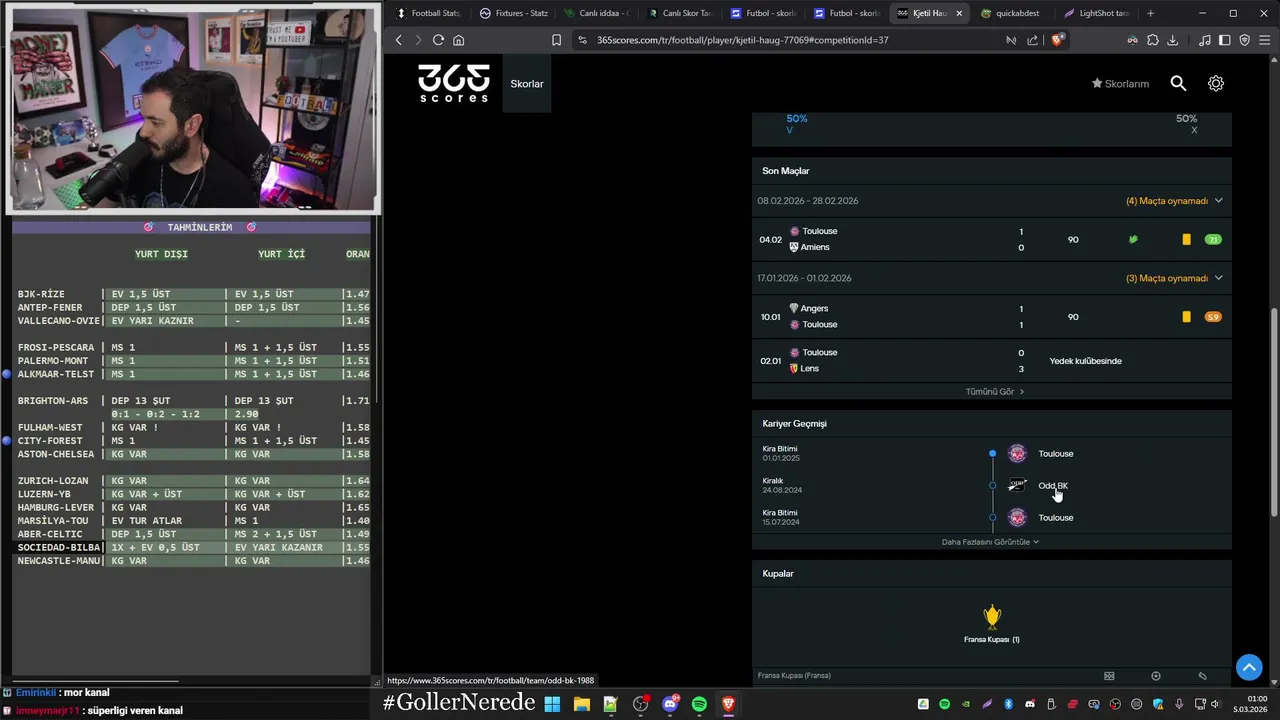This screenshot has height=720, width=1280.
Task: Reload the current page
Action: 438,40
